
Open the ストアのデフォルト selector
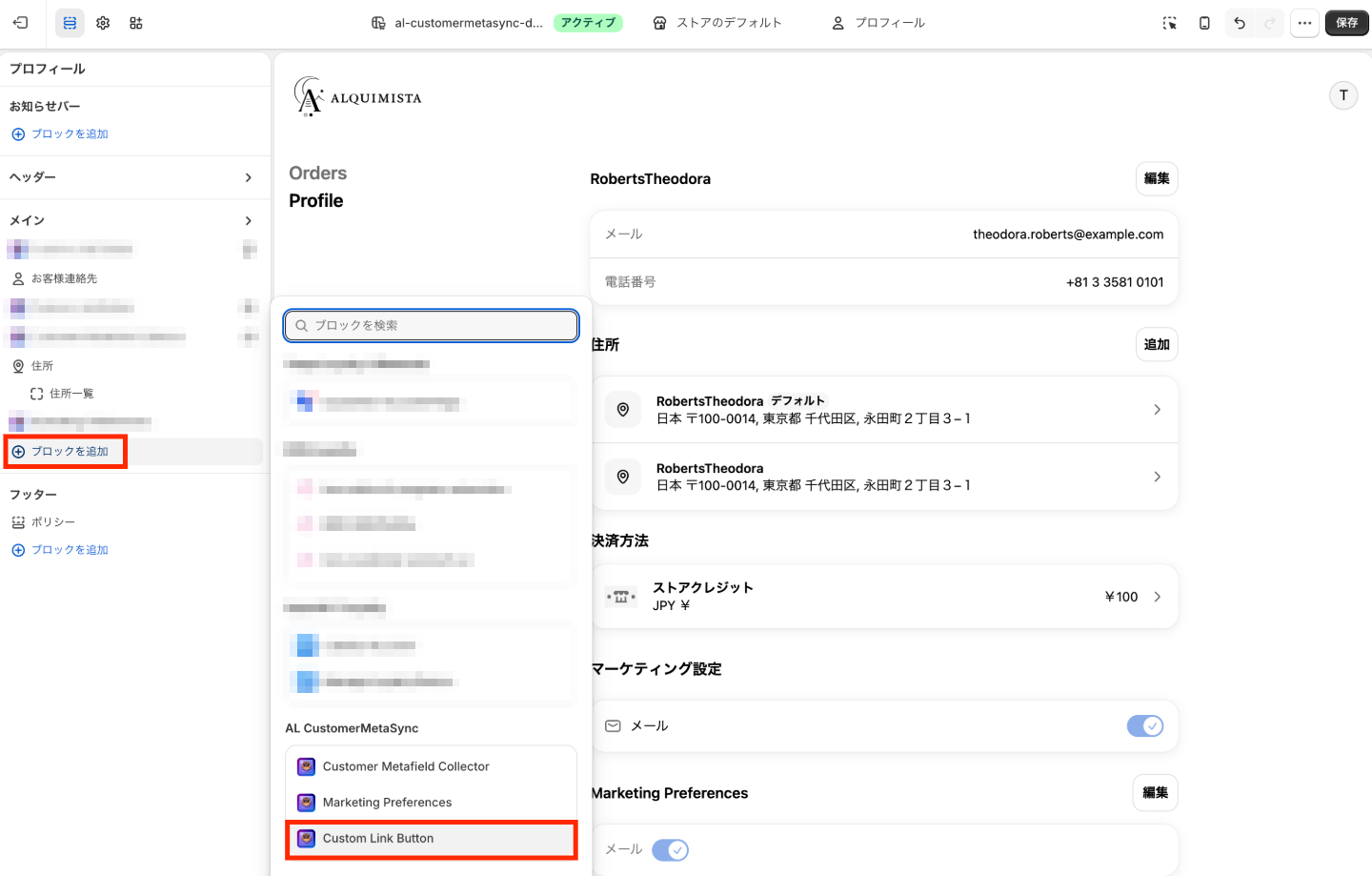(717, 23)
